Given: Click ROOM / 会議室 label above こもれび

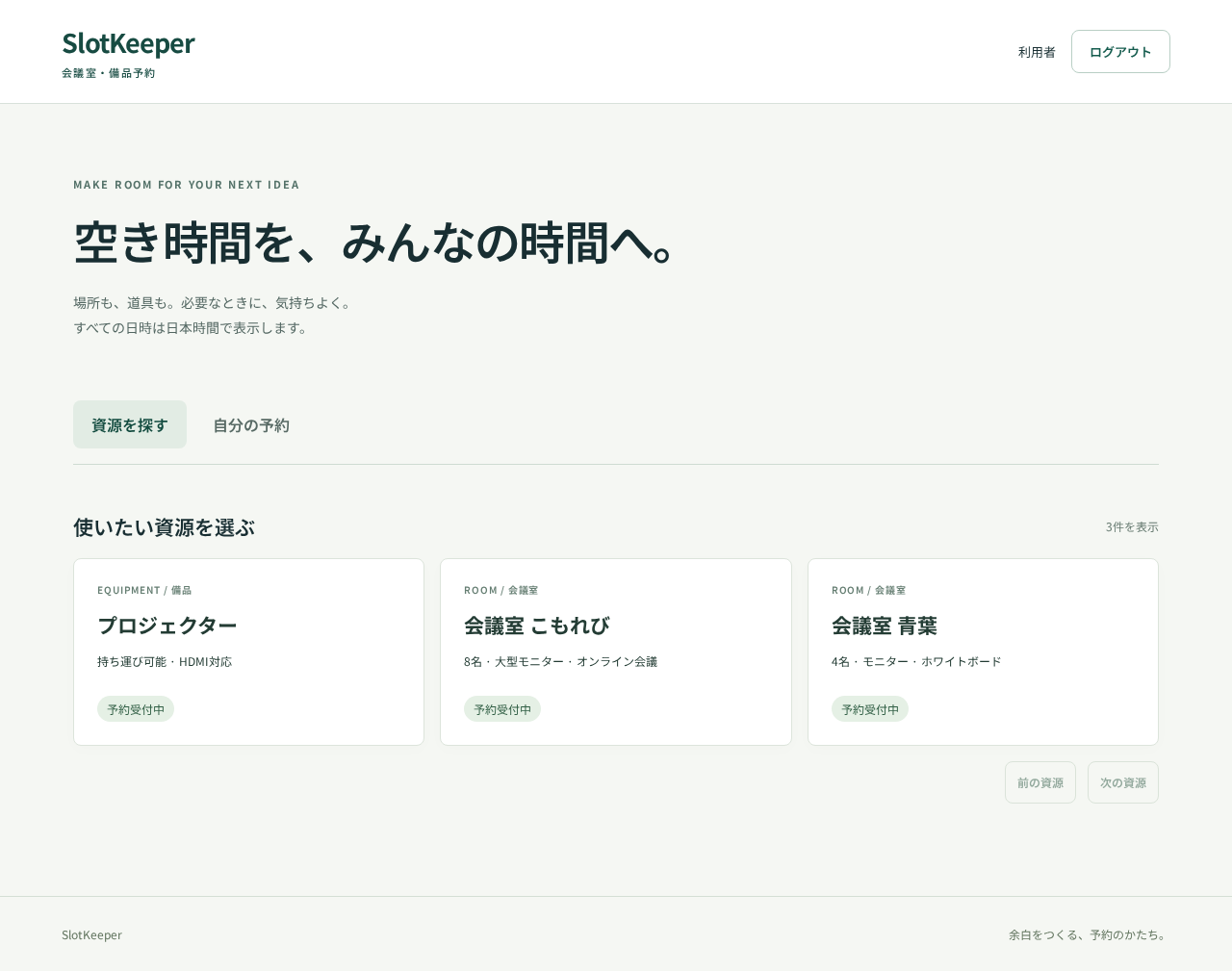Looking at the screenshot, I should [x=501, y=590].
